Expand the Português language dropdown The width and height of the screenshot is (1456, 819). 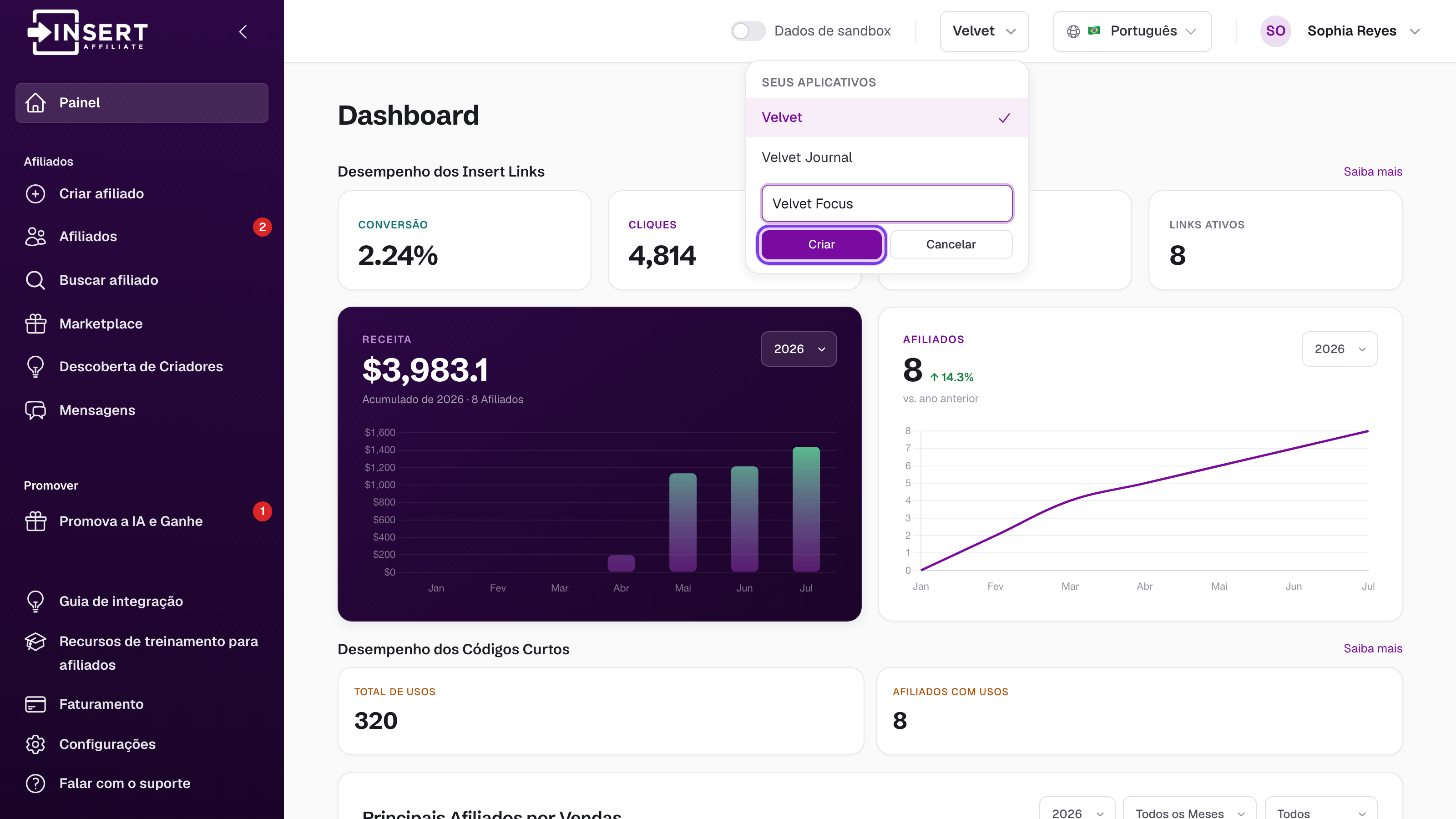pyautogui.click(x=1132, y=31)
